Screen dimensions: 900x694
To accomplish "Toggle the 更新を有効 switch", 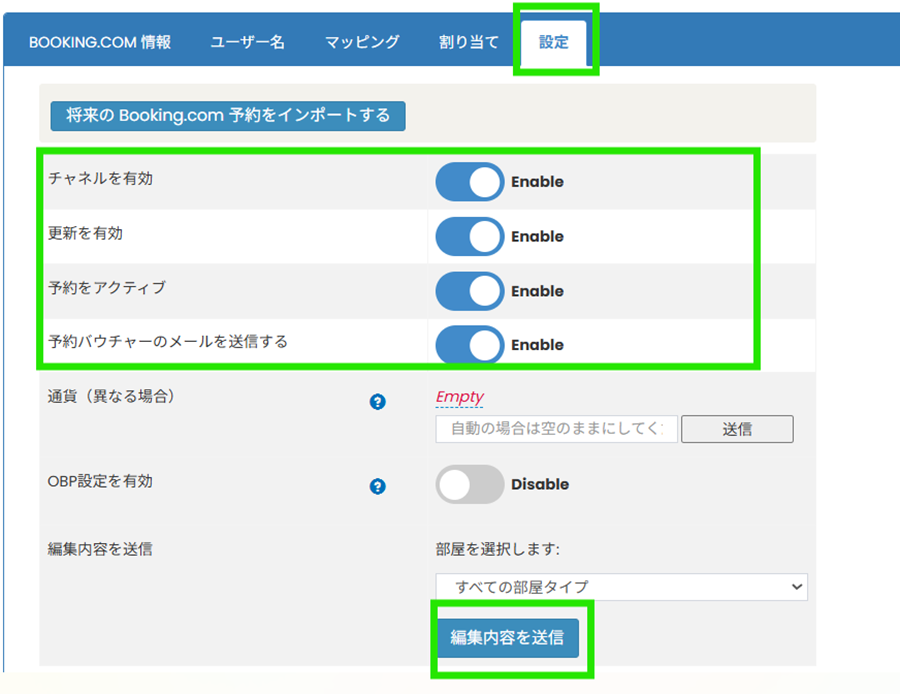I will (470, 236).
